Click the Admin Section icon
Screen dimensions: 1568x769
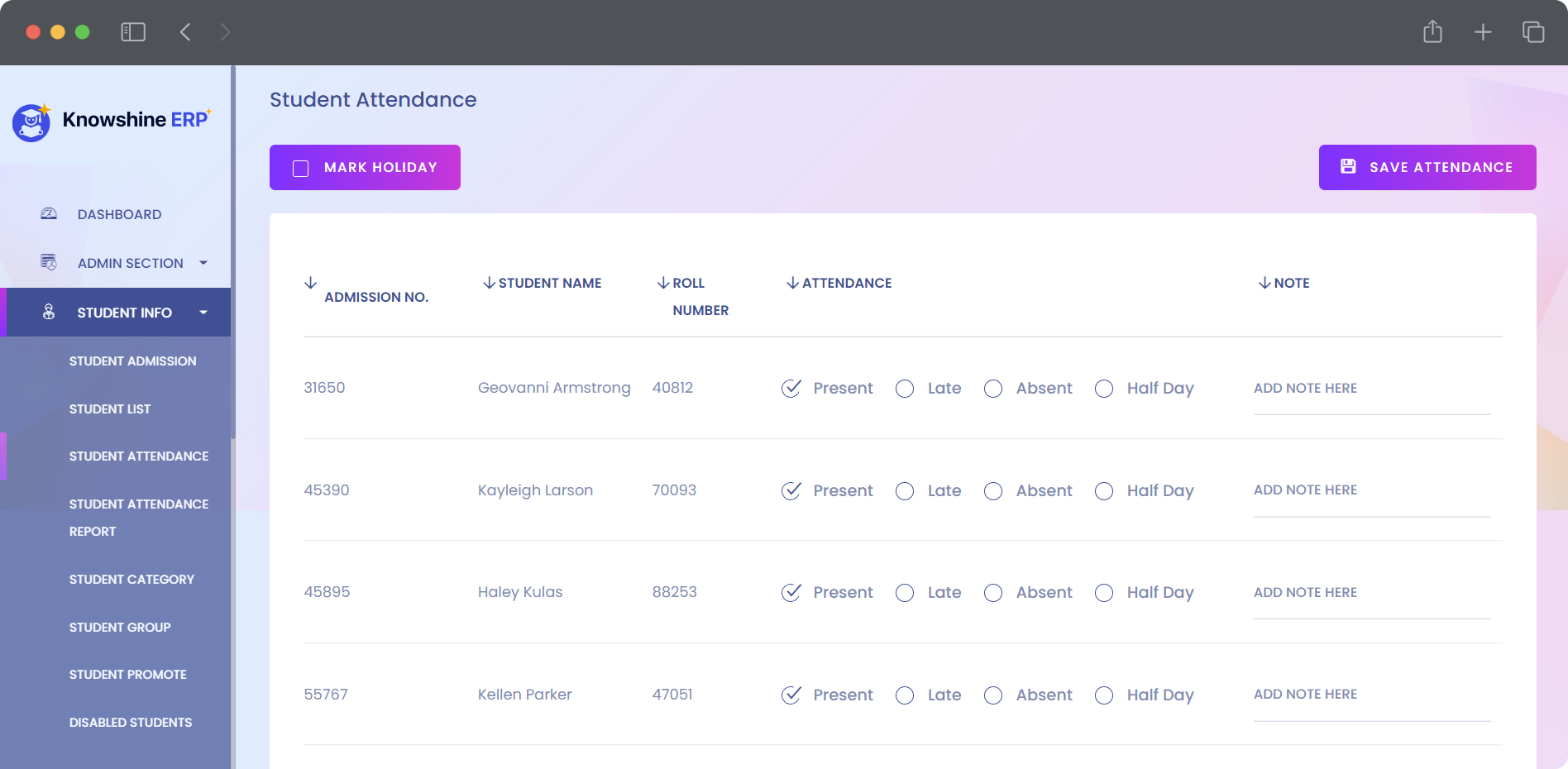[x=49, y=262]
